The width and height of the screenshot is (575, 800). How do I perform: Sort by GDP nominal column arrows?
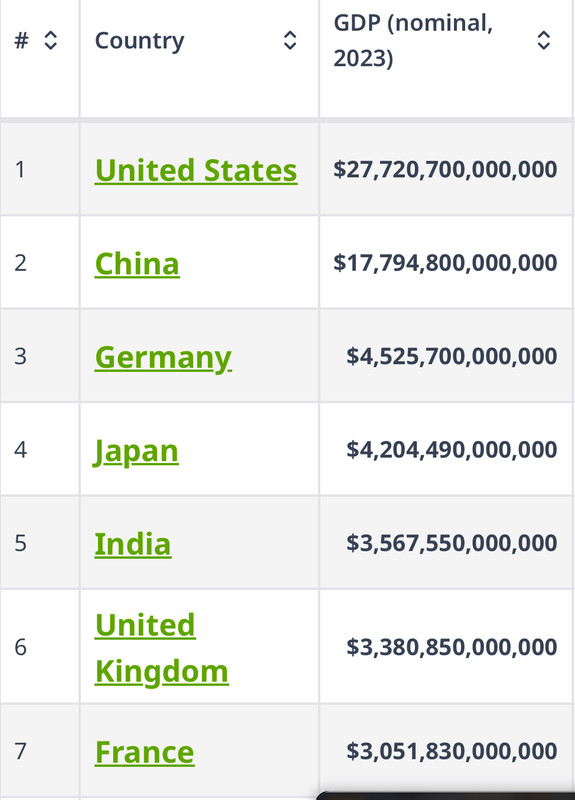click(544, 40)
